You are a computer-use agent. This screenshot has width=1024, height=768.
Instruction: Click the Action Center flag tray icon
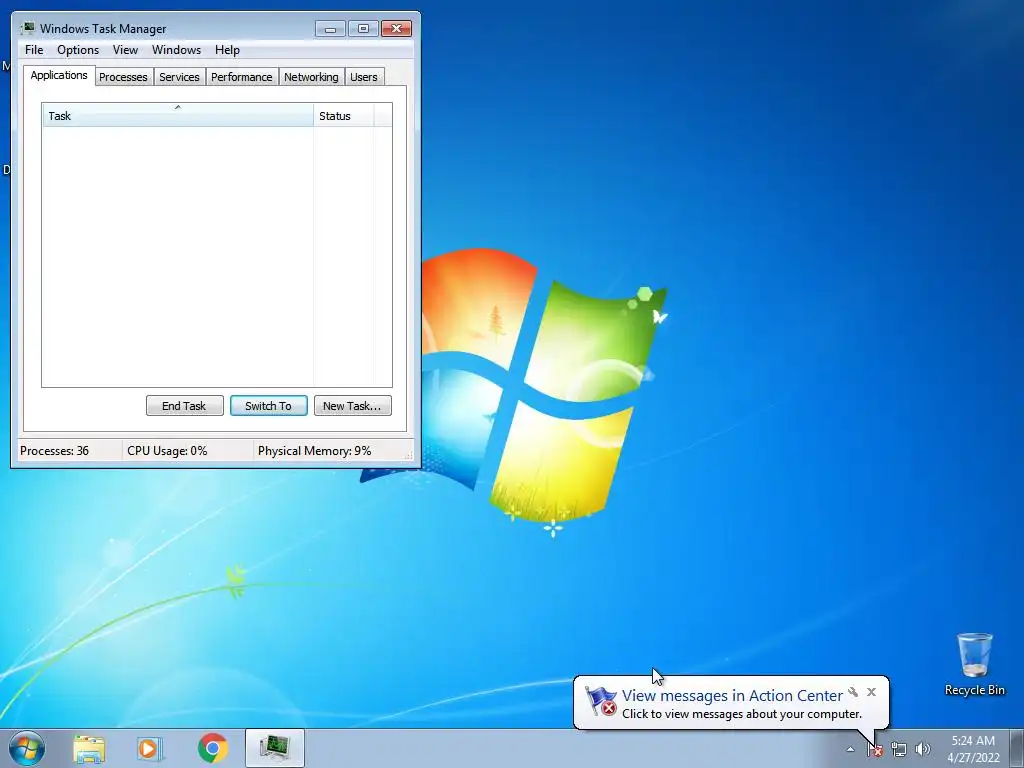875,750
